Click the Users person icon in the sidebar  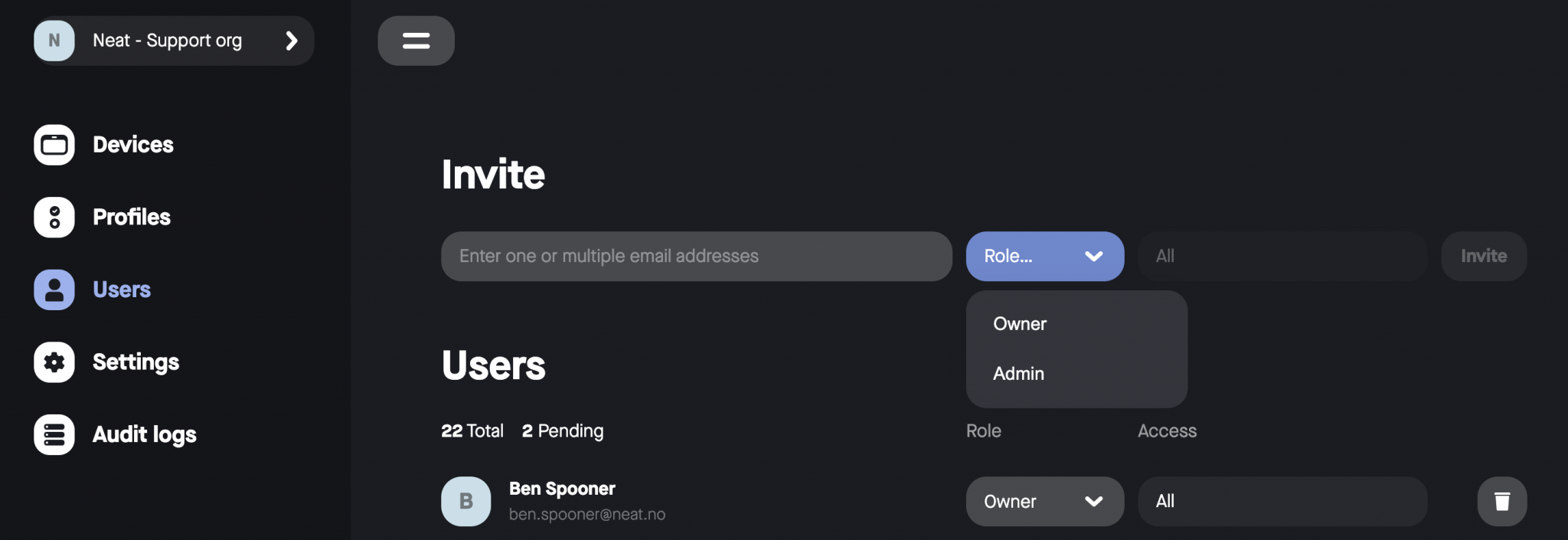coord(54,290)
